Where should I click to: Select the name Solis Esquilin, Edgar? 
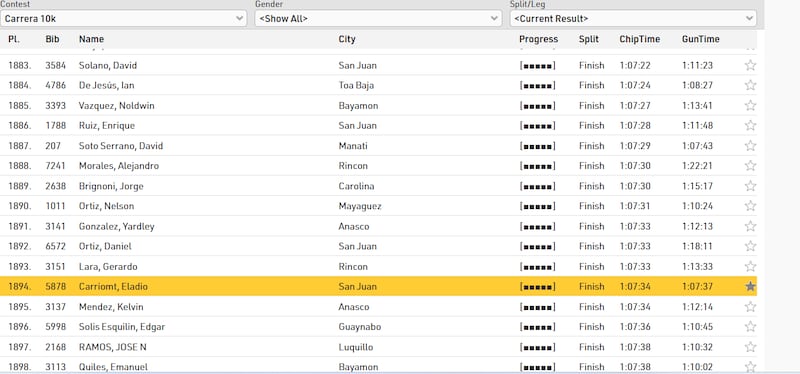point(122,327)
